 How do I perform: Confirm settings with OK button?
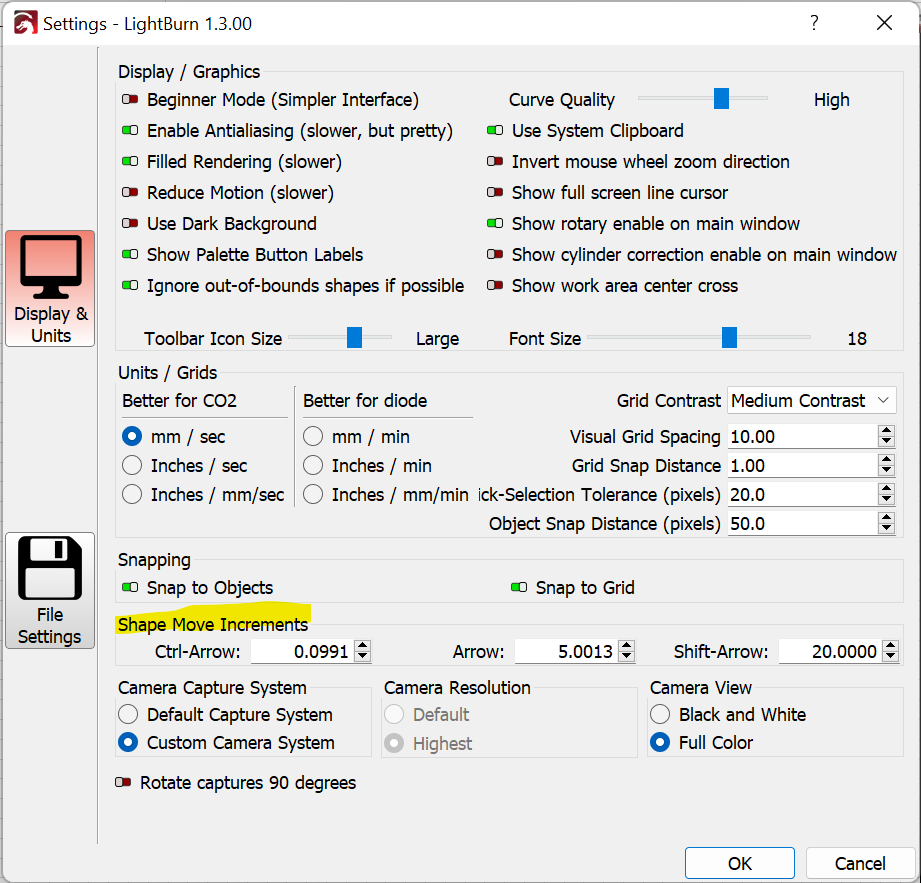click(740, 863)
